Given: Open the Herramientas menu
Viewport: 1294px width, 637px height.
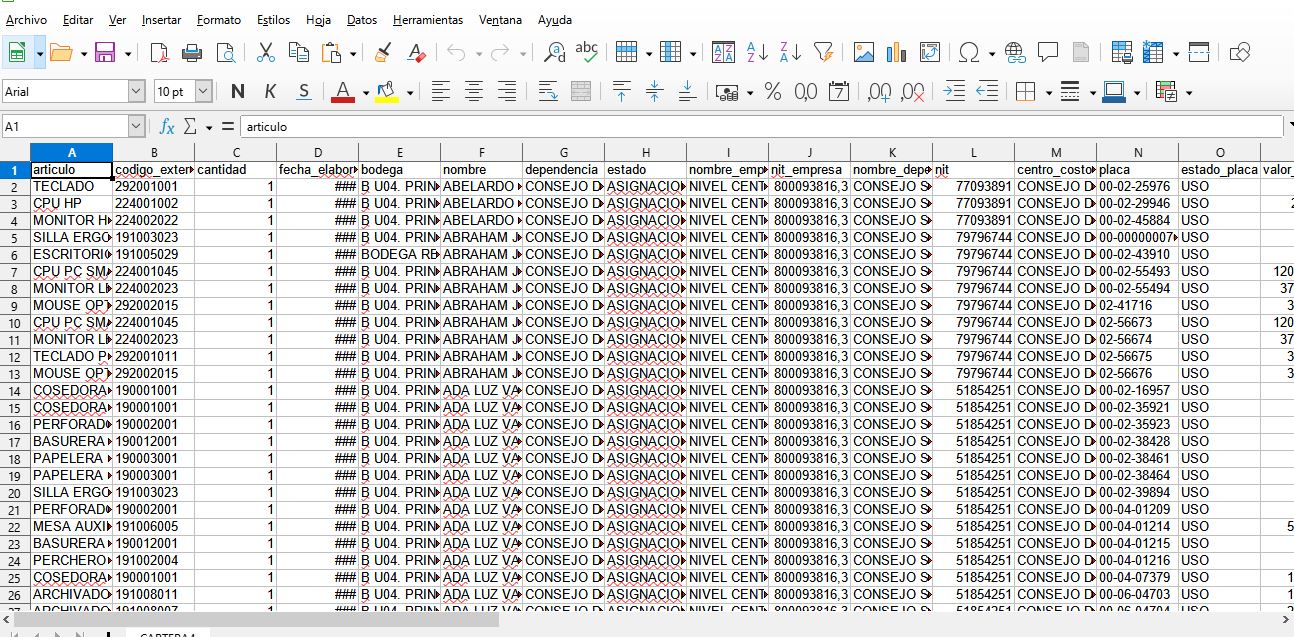Looking at the screenshot, I should tap(427, 20).
